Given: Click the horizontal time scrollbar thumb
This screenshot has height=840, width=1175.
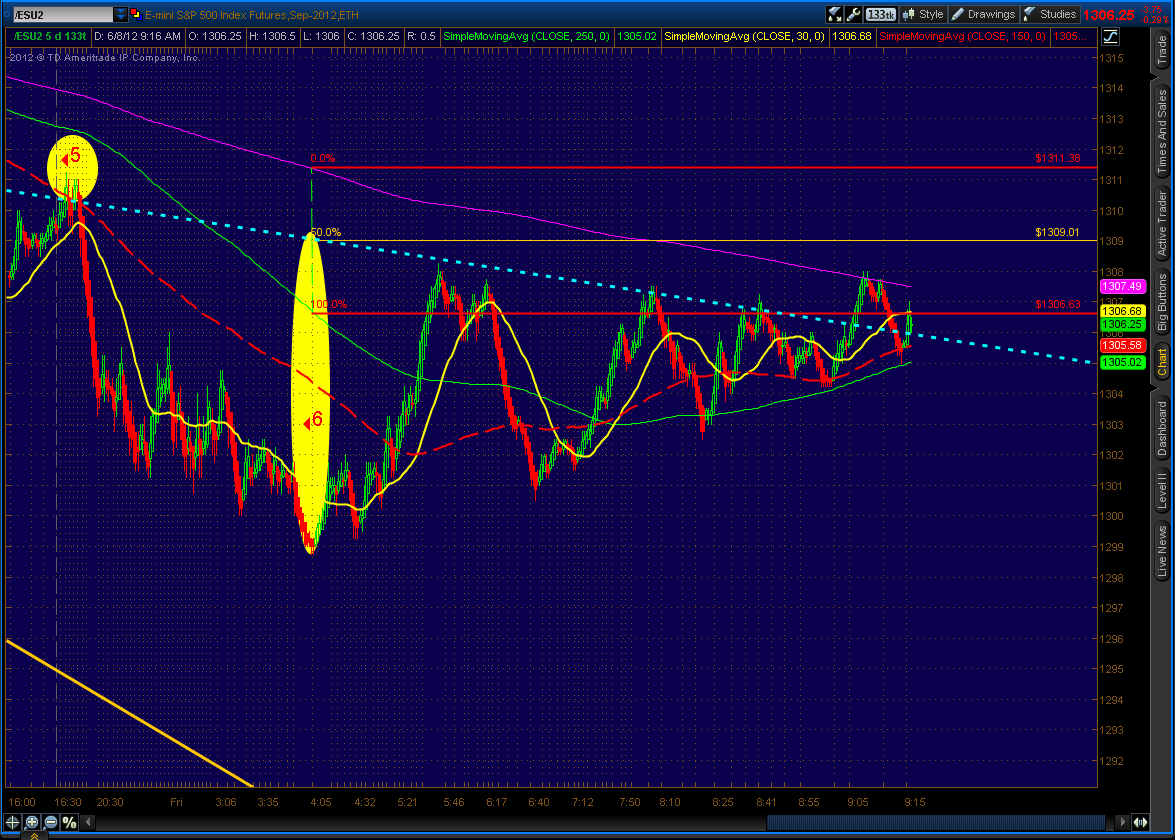Looking at the screenshot, I should coord(936,822).
